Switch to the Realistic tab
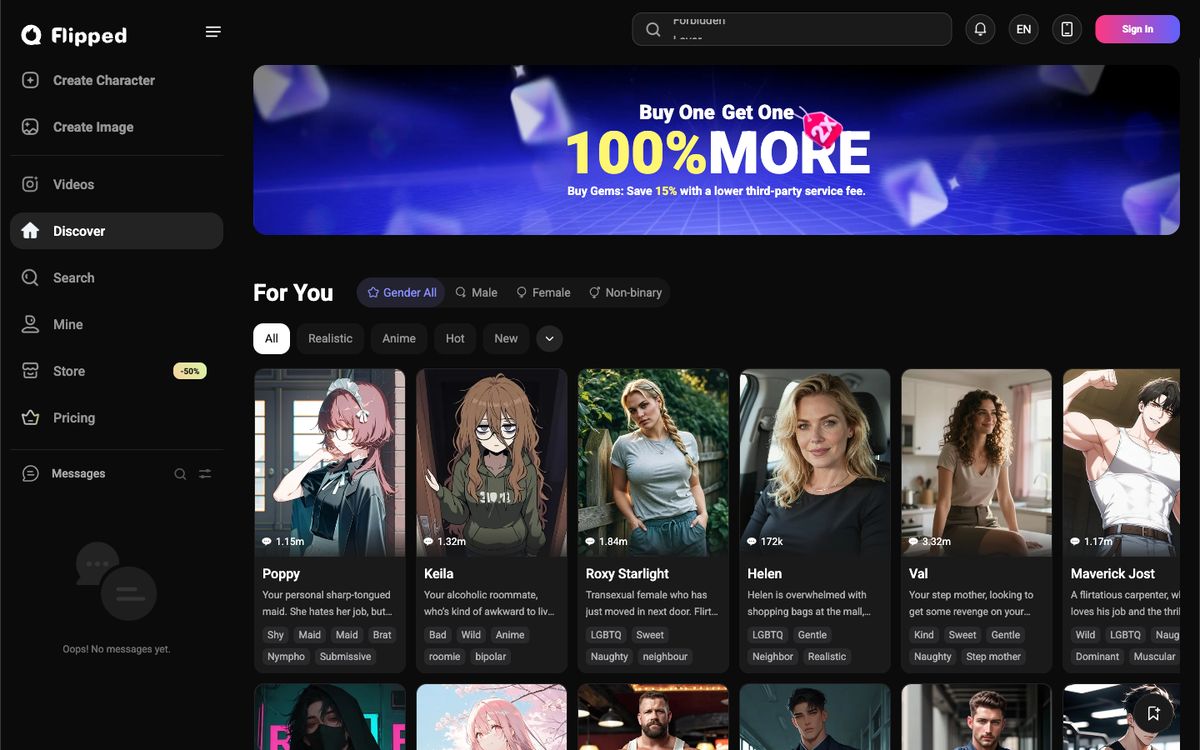Screen dimensions: 1200x750 pos(330,338)
